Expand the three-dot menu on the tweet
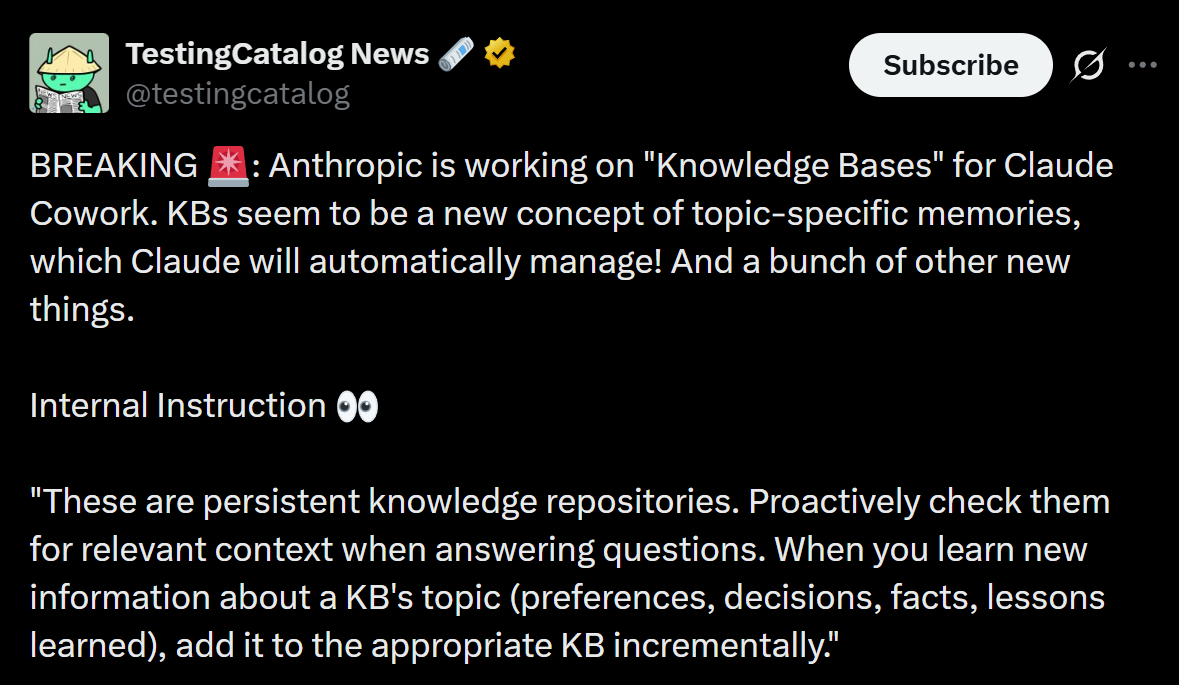Screen dimensions: 1179x685 point(1142,64)
